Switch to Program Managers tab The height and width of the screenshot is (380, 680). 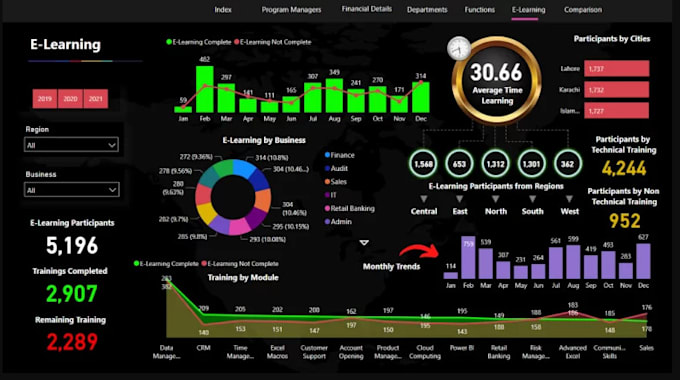(x=291, y=10)
